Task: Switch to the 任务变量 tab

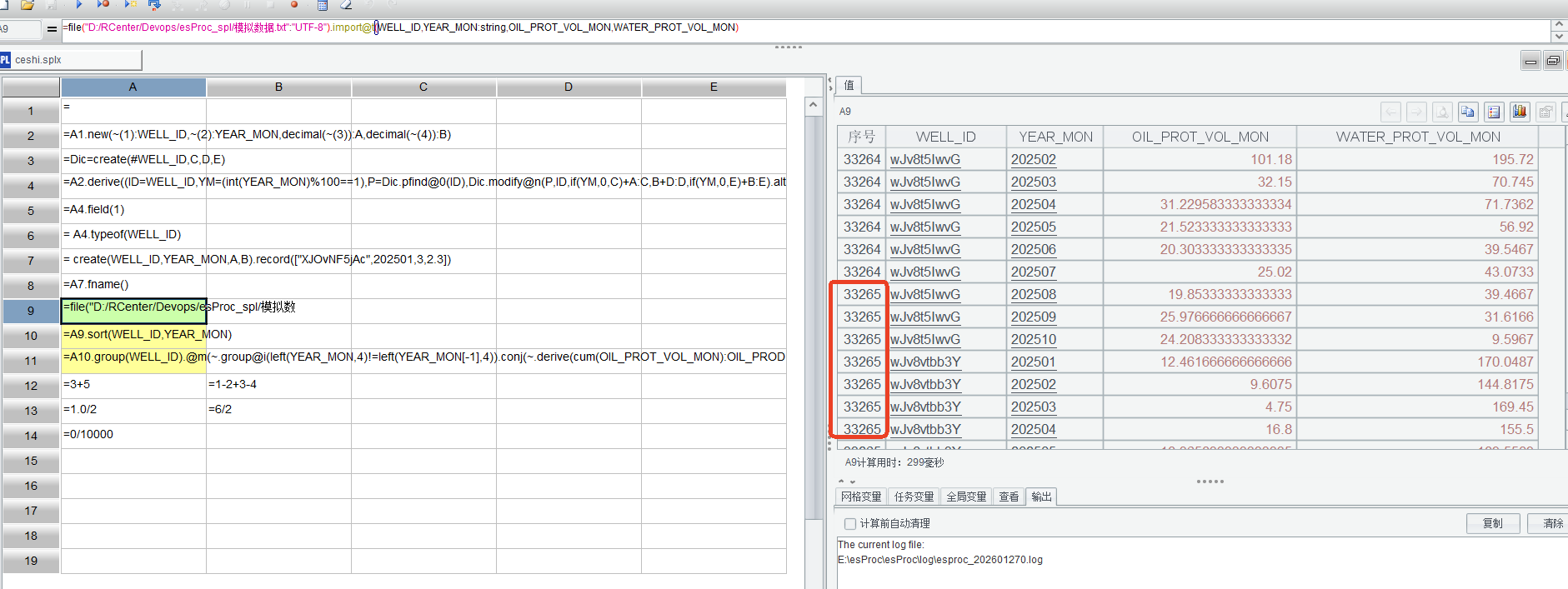Action: click(x=914, y=497)
